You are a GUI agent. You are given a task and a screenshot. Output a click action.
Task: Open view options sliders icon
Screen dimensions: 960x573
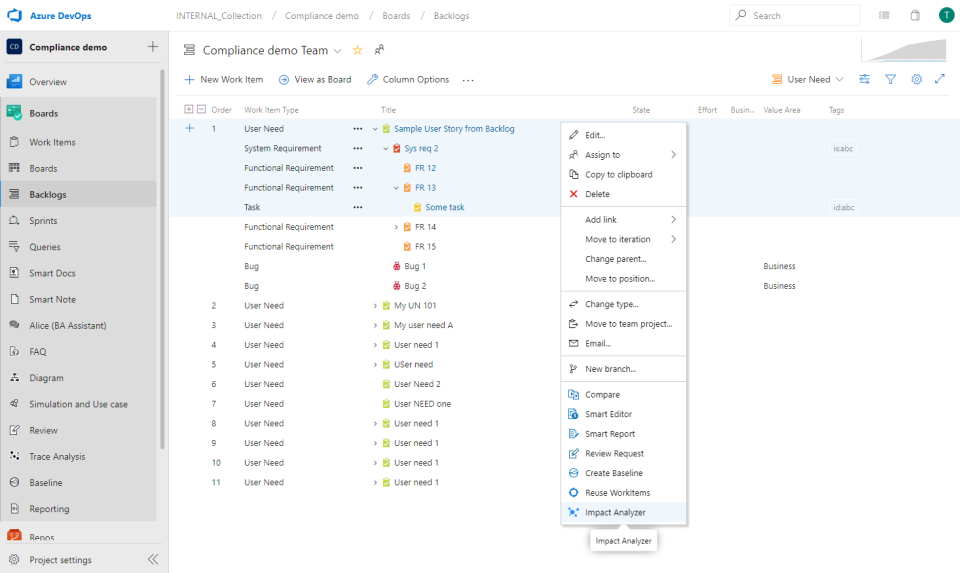tap(864, 79)
